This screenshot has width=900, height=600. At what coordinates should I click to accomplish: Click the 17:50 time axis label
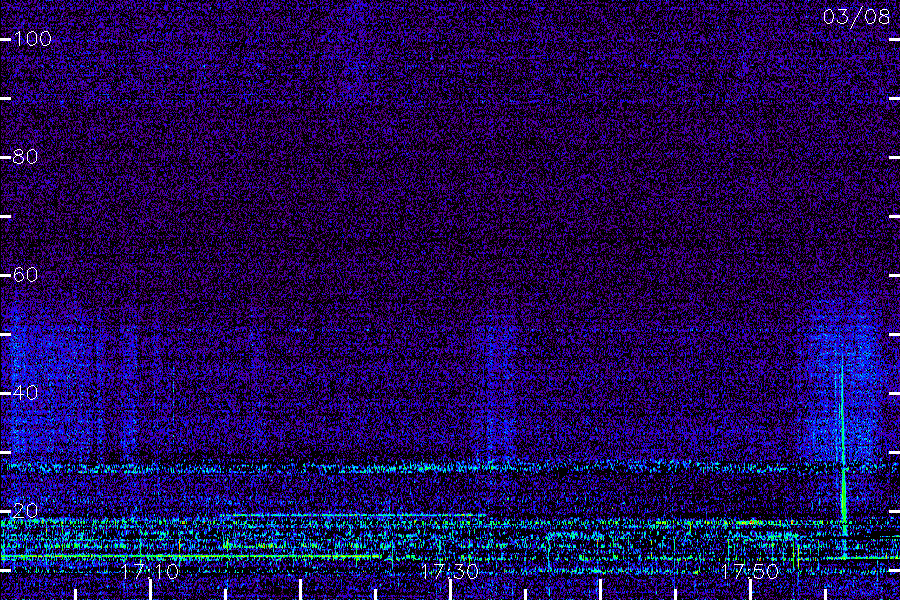point(750,571)
